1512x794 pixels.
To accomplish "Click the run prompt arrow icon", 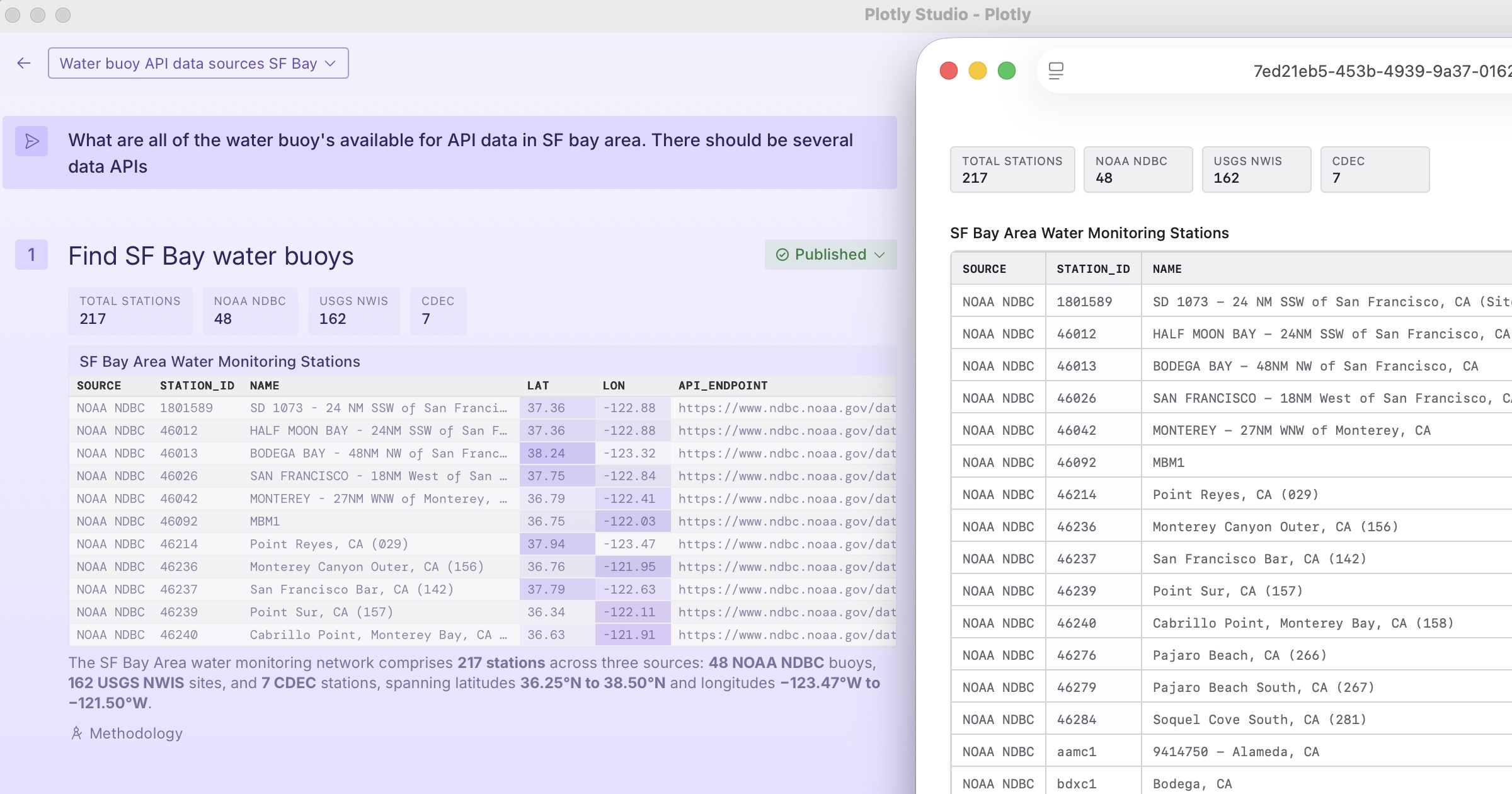I will 31,141.
